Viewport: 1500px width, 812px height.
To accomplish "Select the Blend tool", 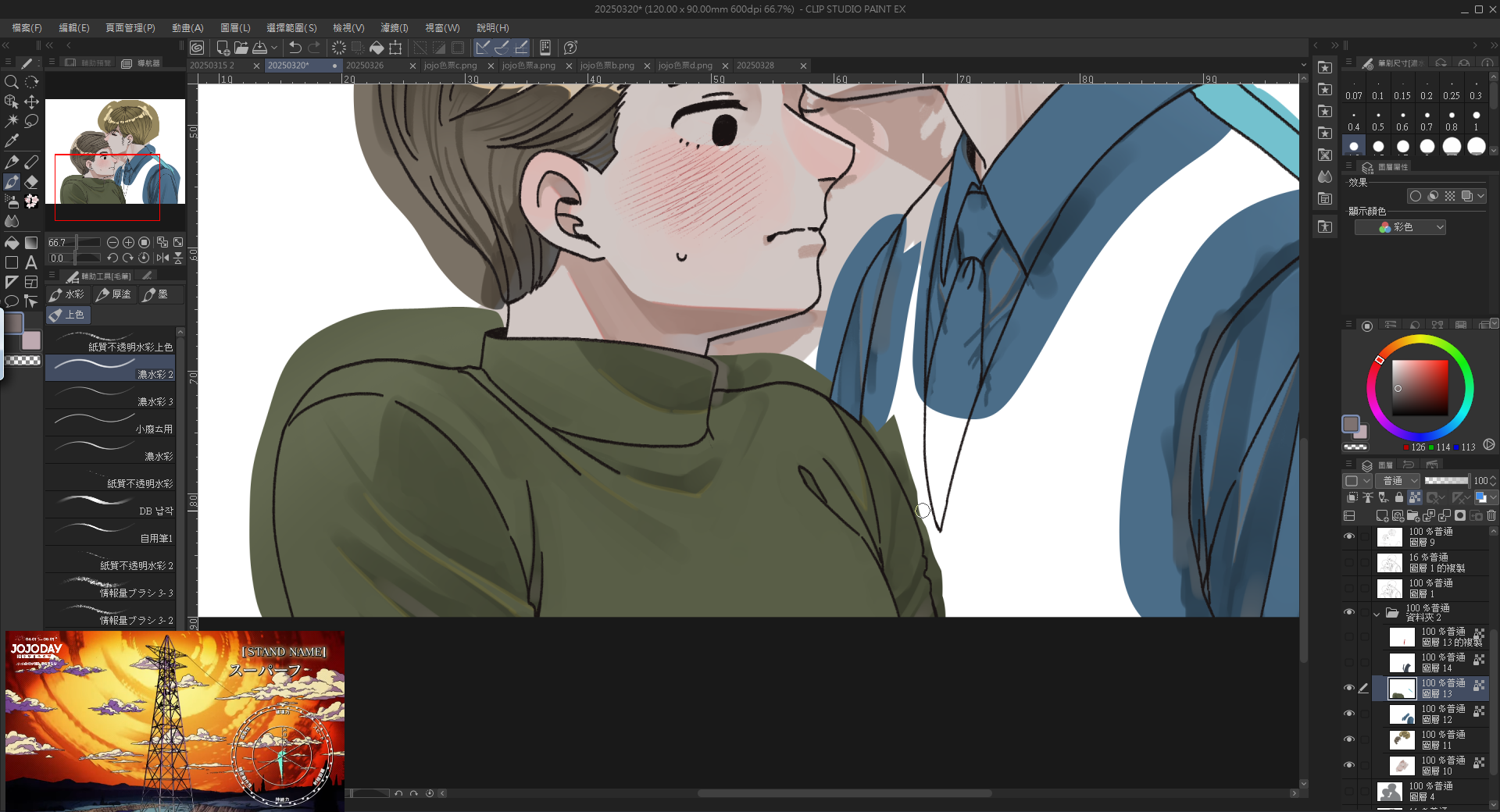I will (12, 221).
